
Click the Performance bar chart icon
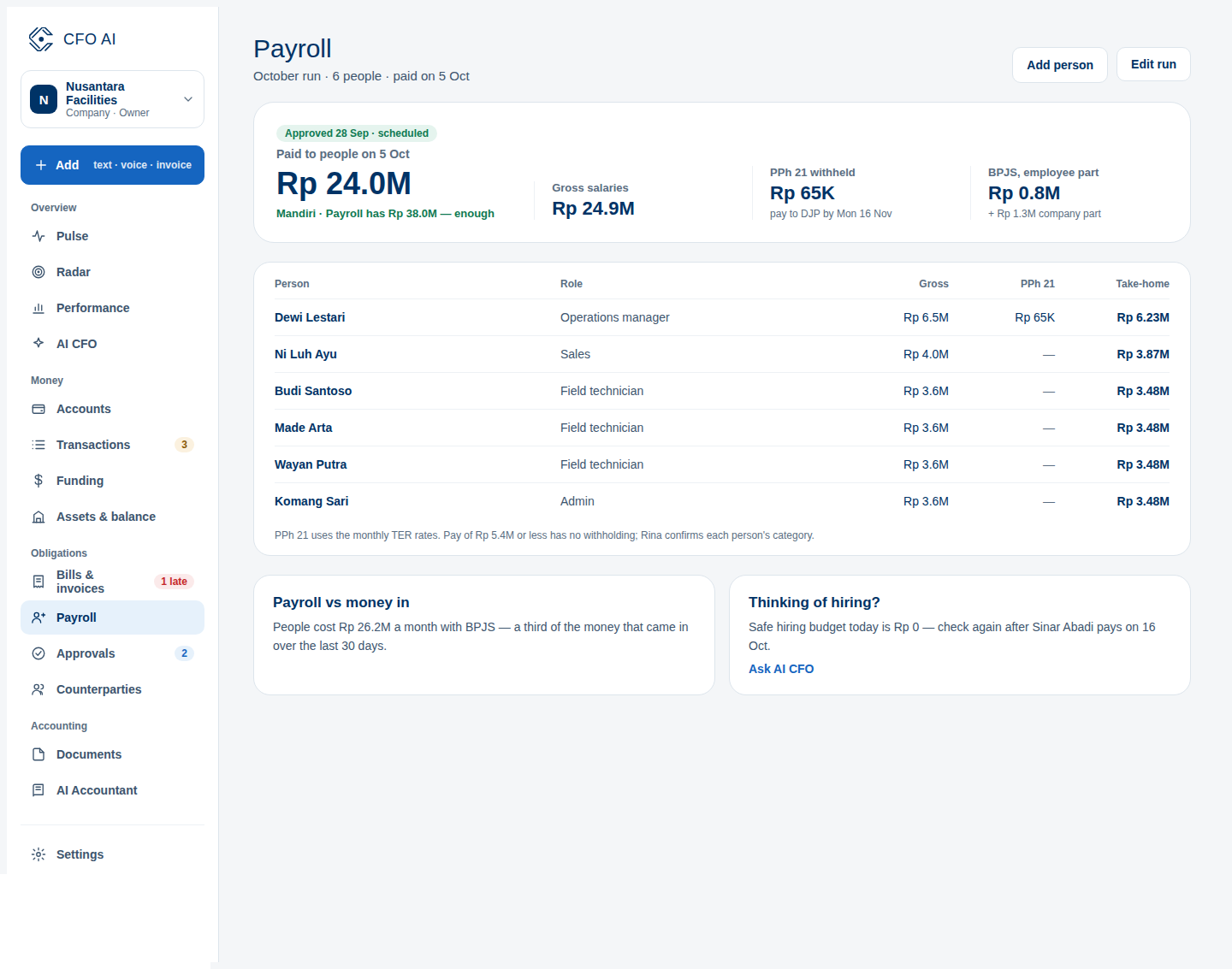(x=38, y=308)
